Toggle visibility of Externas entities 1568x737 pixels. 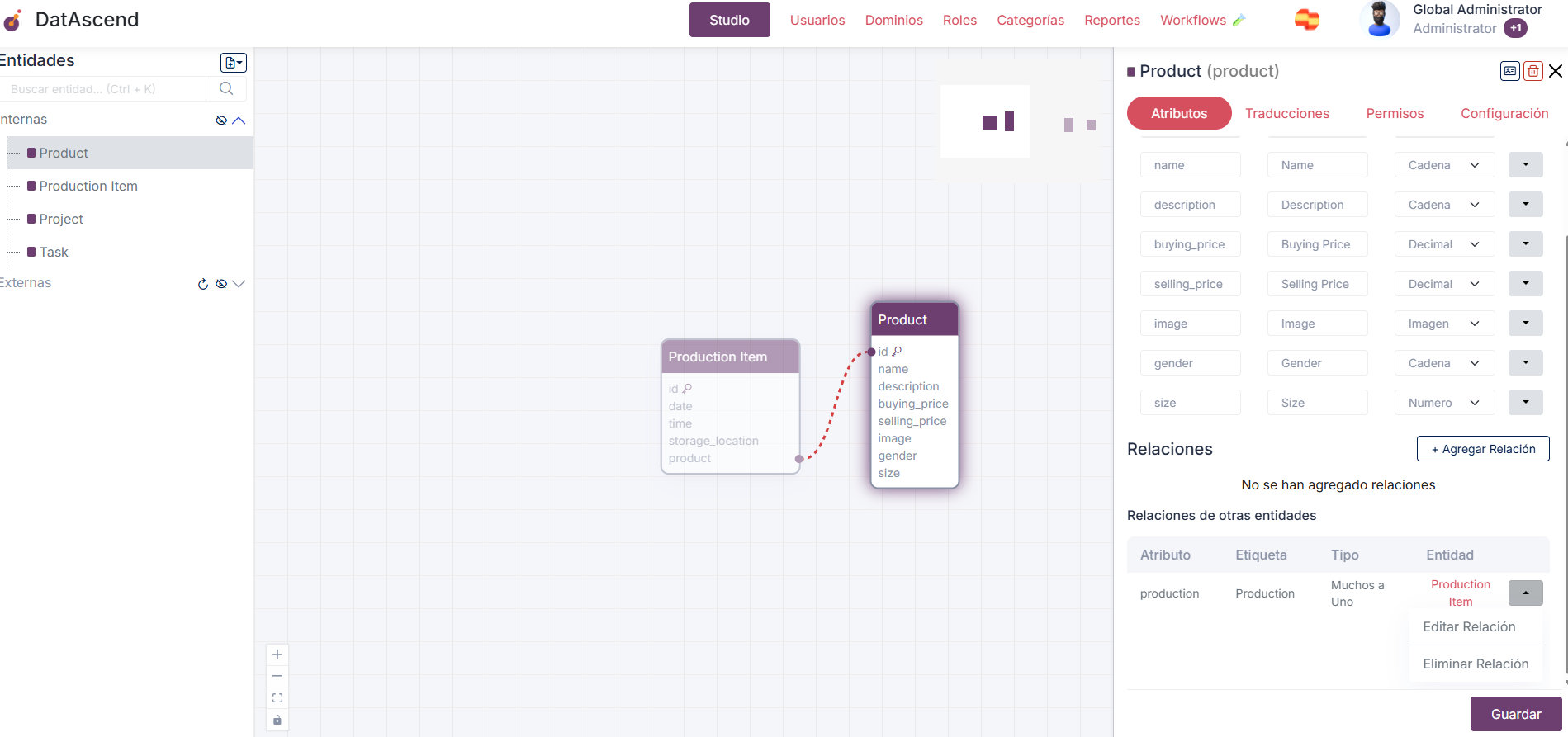coord(221,284)
